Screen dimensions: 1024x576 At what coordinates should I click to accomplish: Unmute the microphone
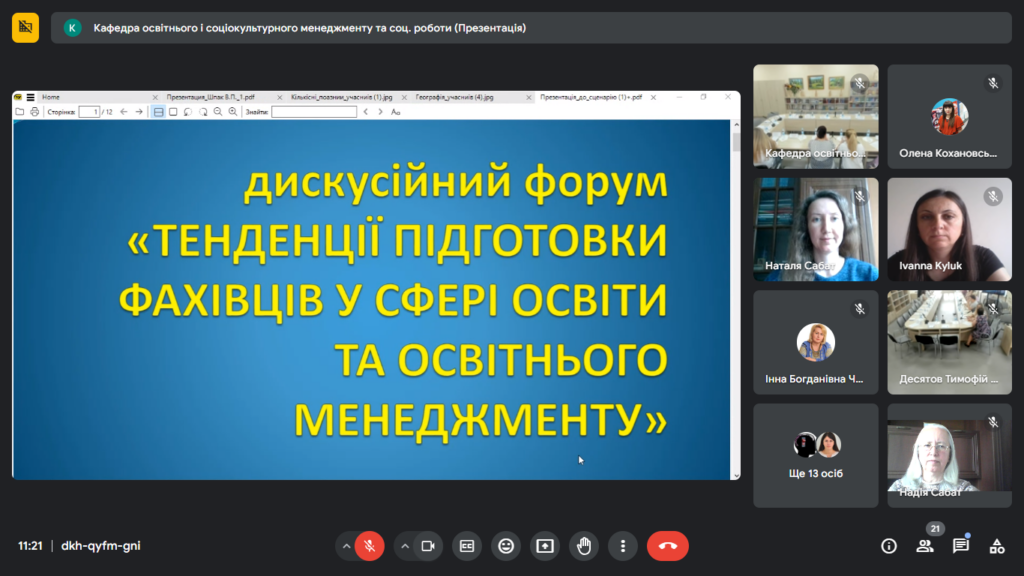[x=369, y=546]
